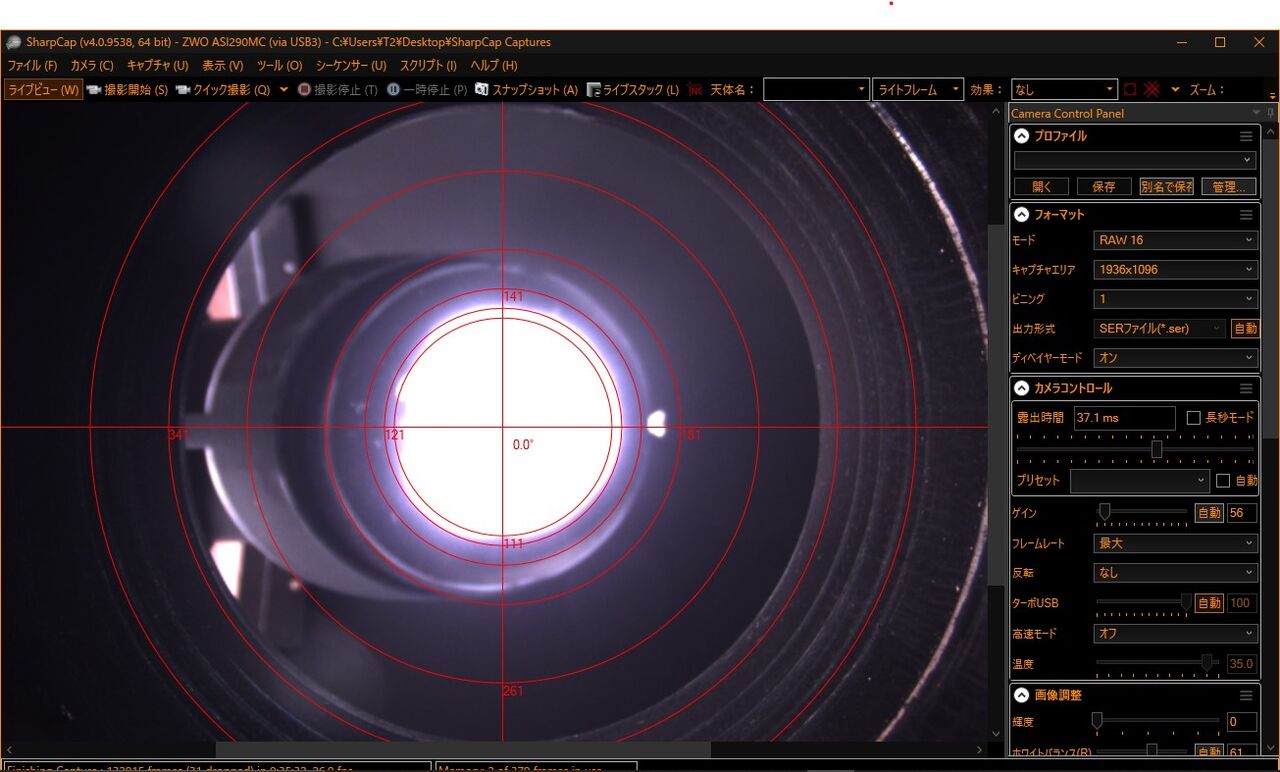Open the ヘルプ (H) menu
1280x772 pixels.
coord(494,65)
